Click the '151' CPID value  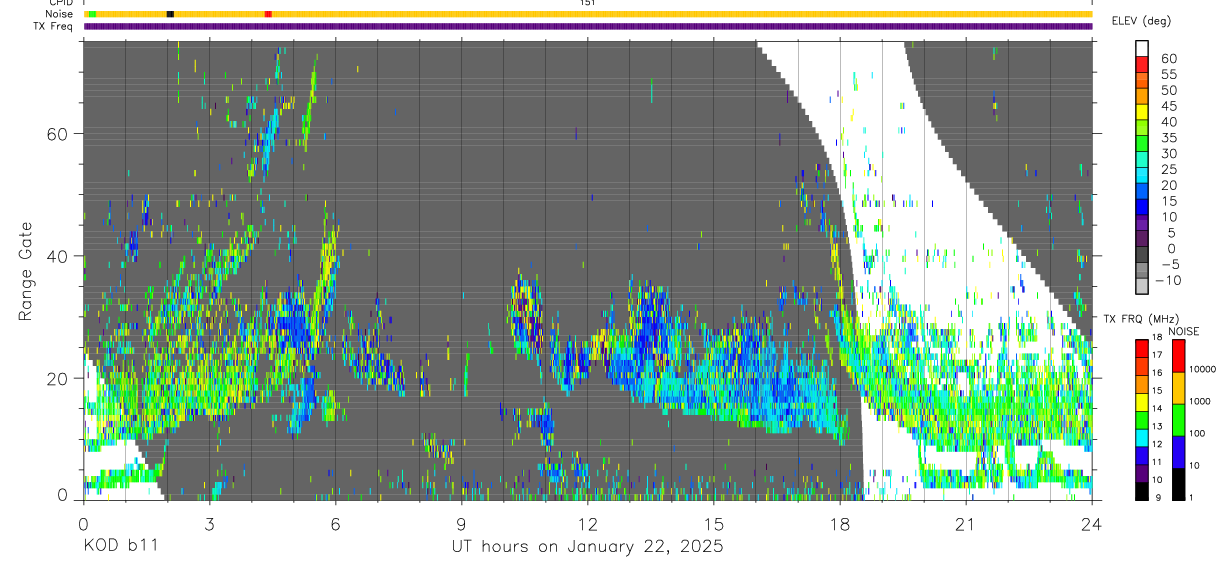(588, 3)
